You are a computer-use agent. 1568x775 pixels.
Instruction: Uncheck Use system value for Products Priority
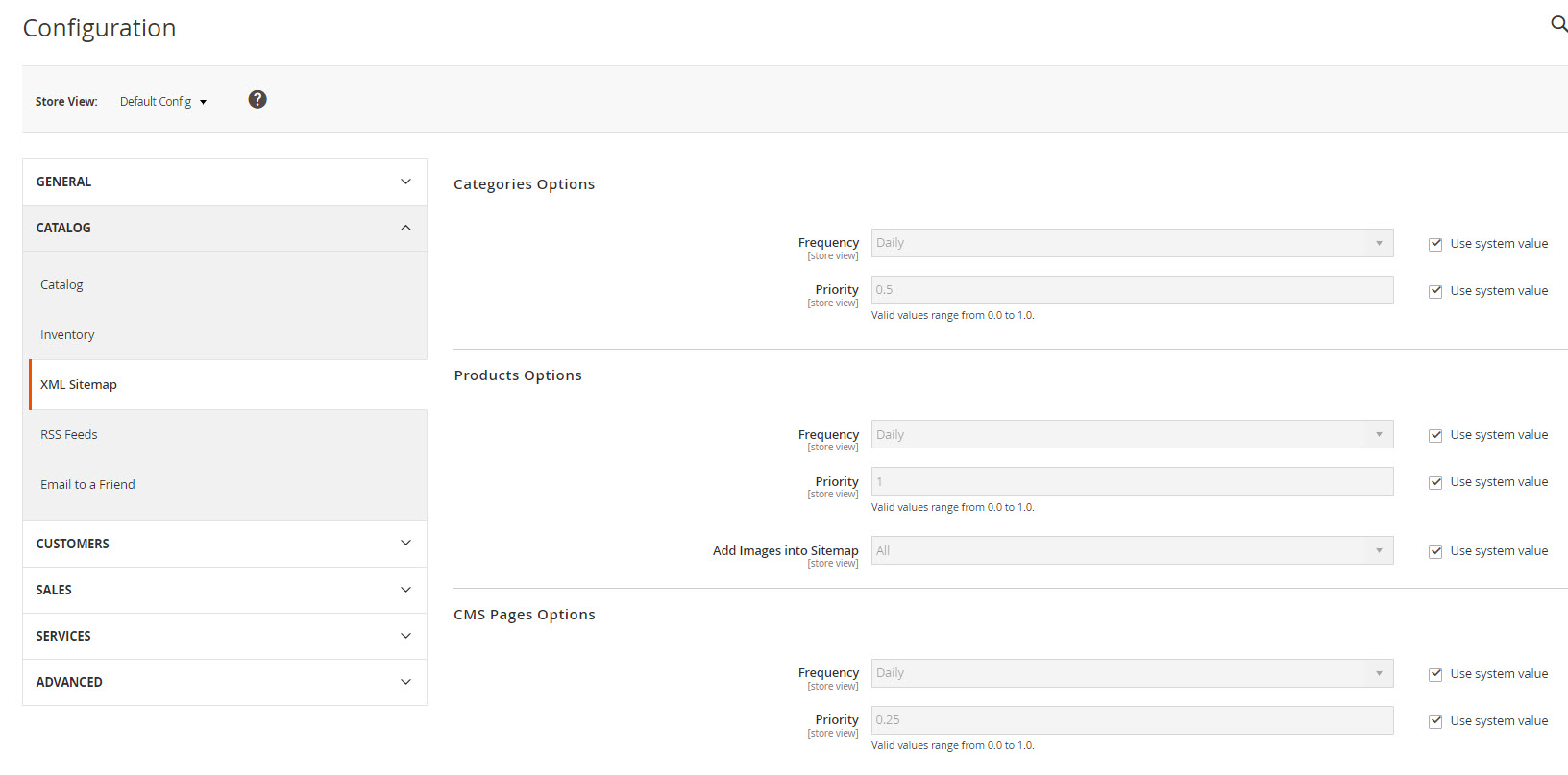1435,482
